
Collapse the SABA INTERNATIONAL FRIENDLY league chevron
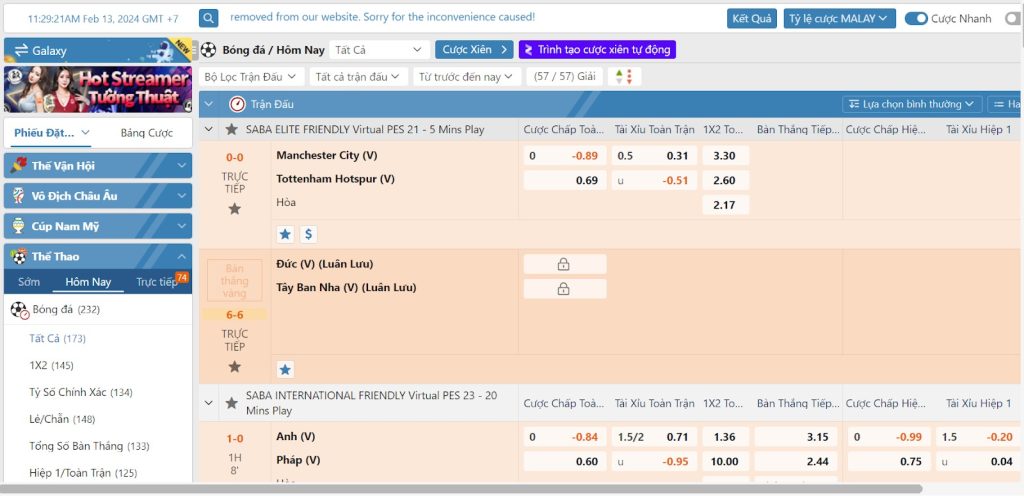point(209,403)
